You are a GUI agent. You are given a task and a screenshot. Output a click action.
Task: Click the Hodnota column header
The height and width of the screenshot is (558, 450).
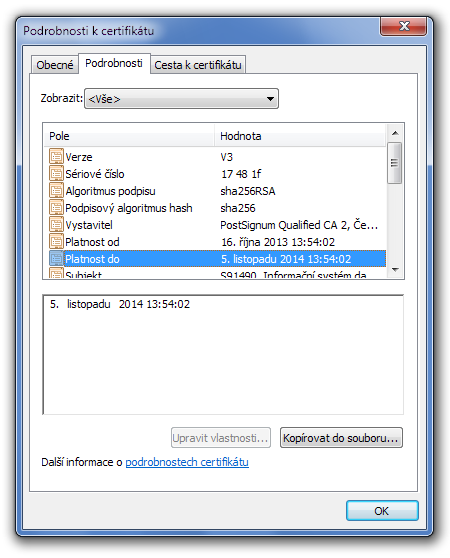tap(300, 136)
